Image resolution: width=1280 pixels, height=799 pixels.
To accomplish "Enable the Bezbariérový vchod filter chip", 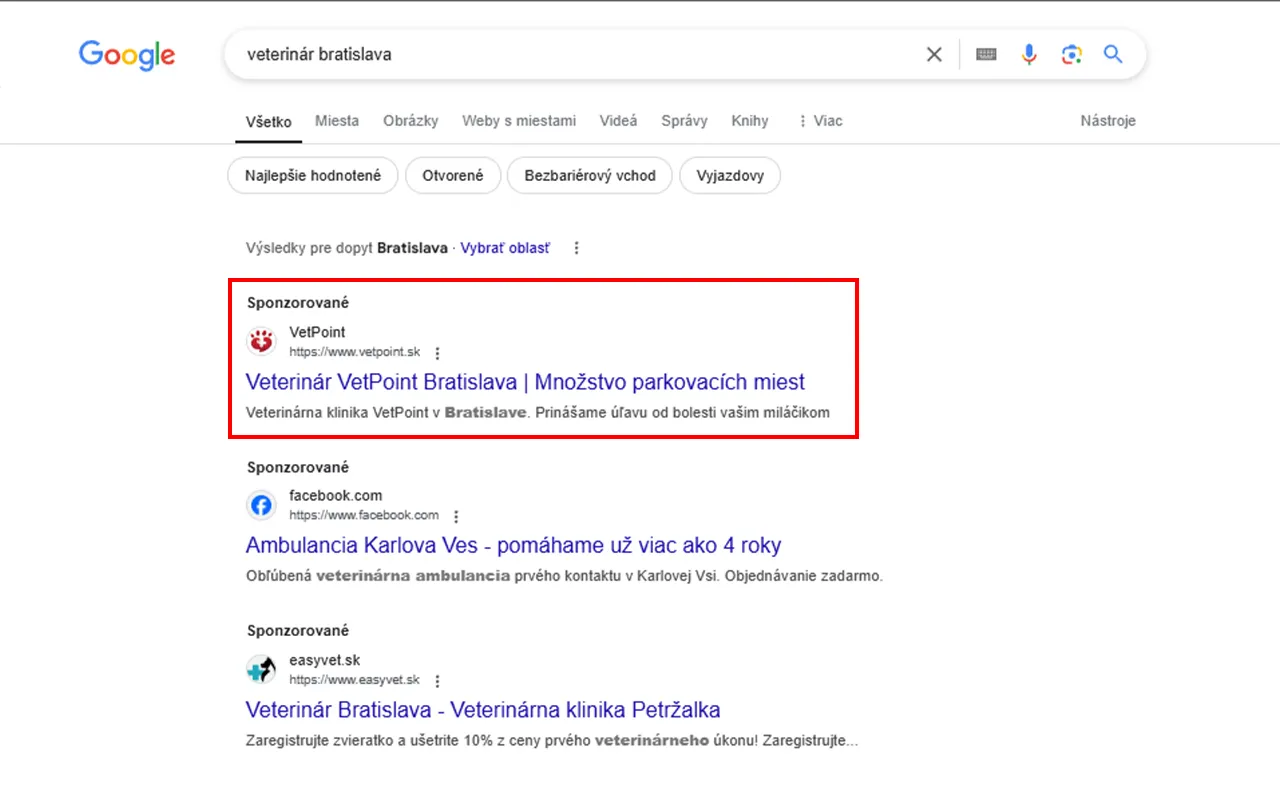I will click(590, 175).
